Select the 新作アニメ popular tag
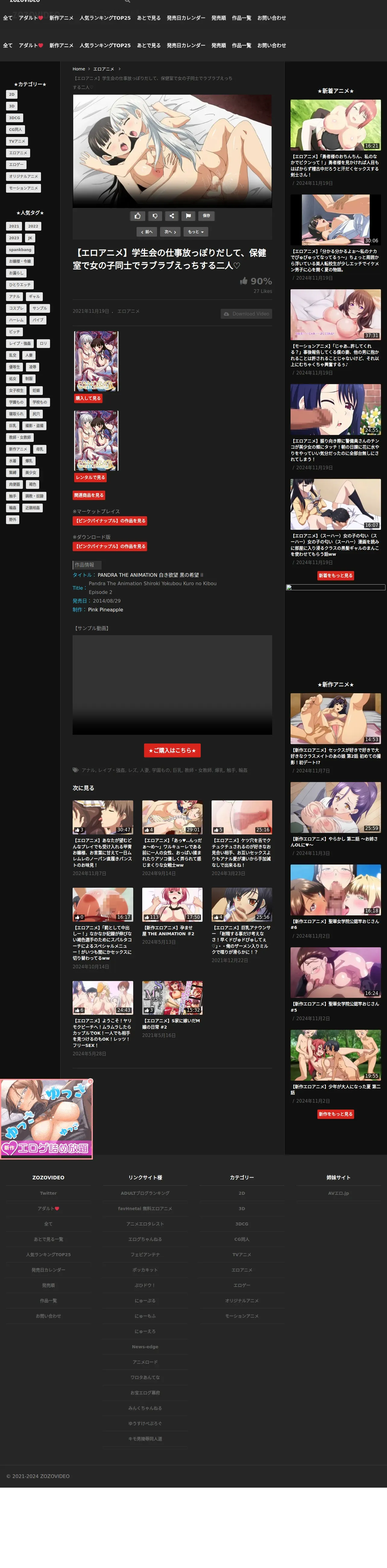The height and width of the screenshot is (1568, 387). 18,449
